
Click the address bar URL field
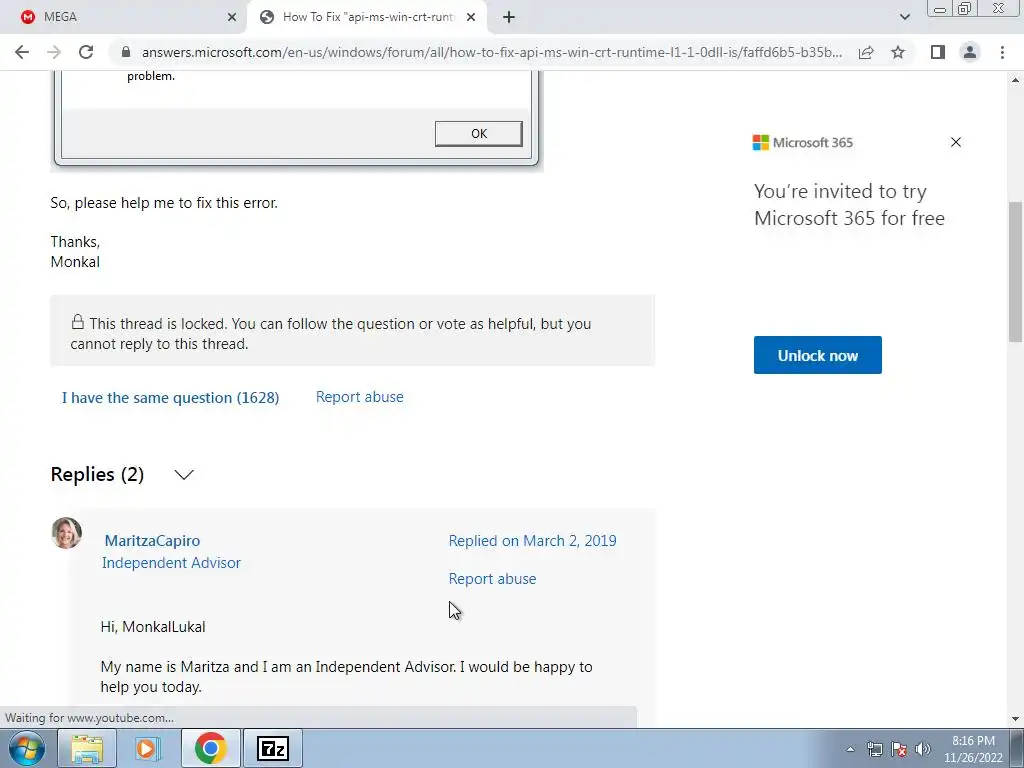click(491, 52)
